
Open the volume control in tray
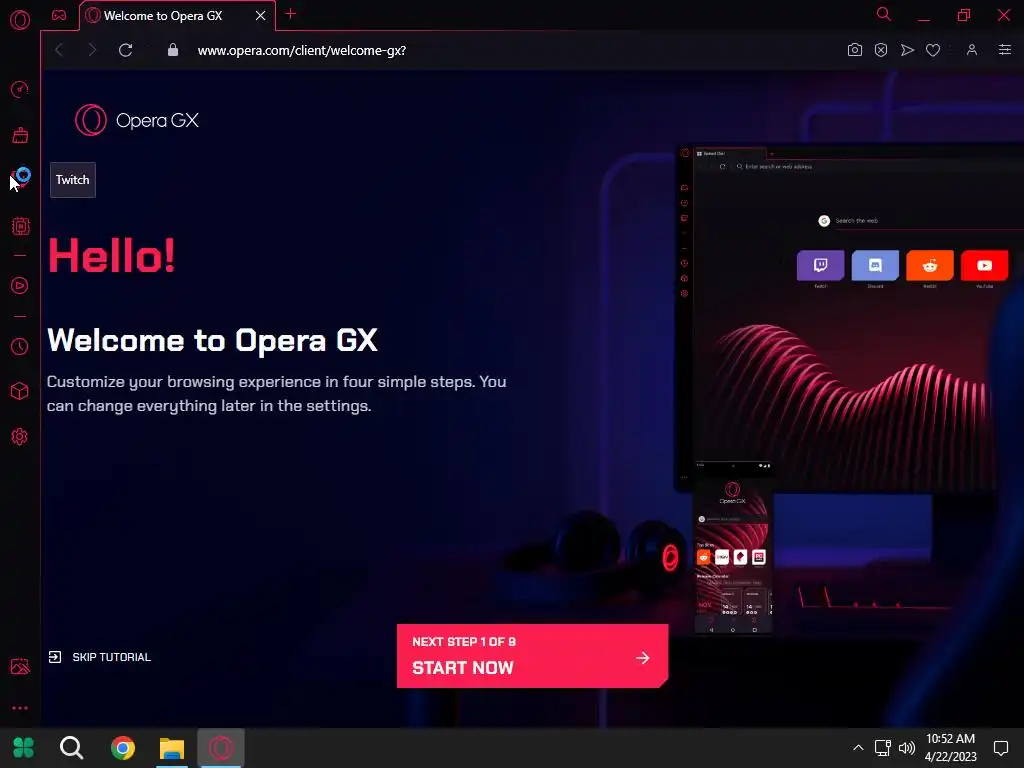click(906, 748)
